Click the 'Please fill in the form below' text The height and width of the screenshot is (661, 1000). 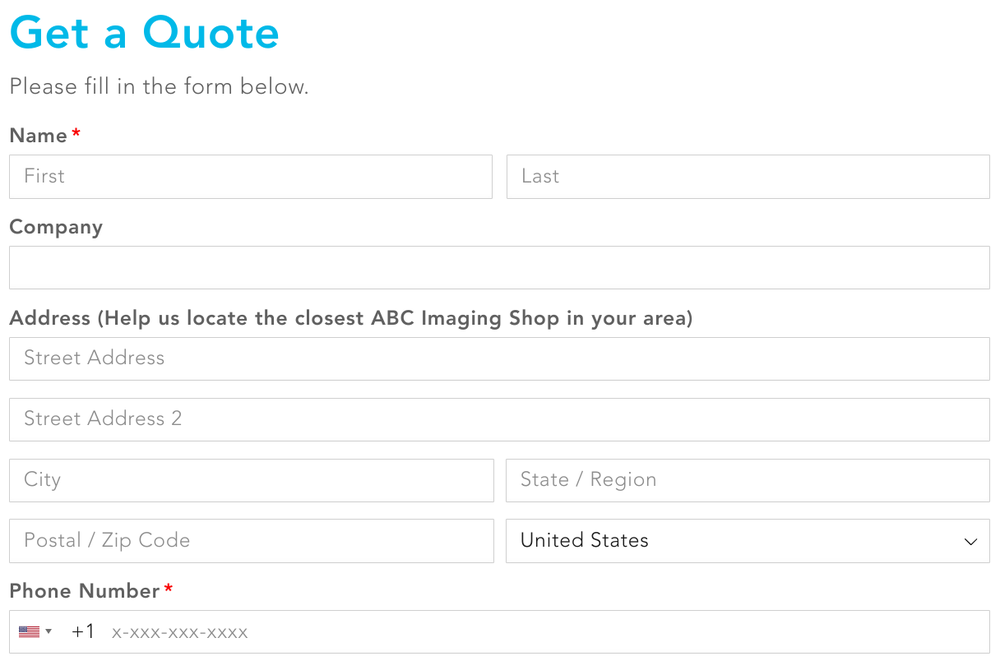[159, 87]
